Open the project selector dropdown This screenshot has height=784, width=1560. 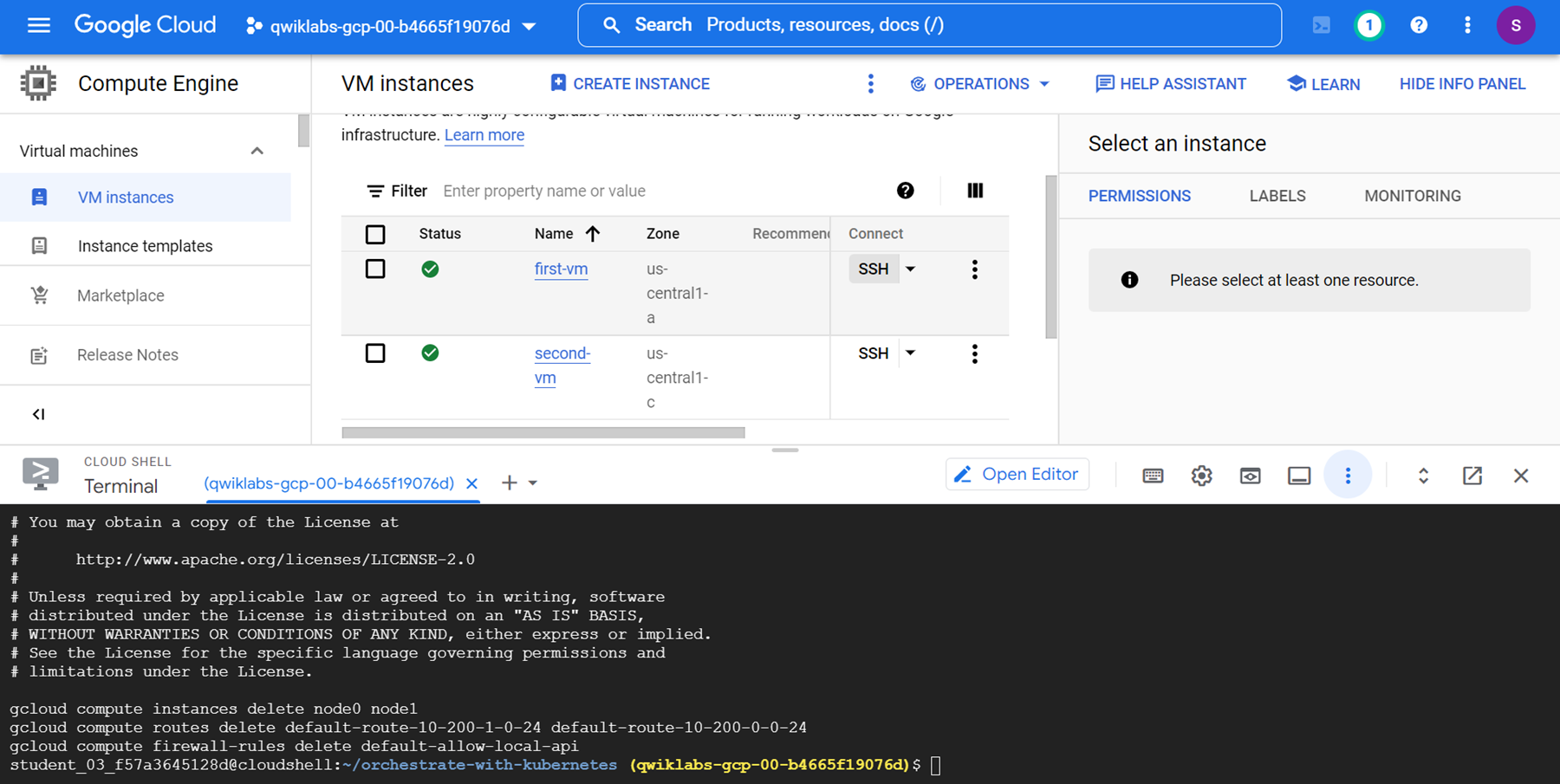click(x=391, y=26)
